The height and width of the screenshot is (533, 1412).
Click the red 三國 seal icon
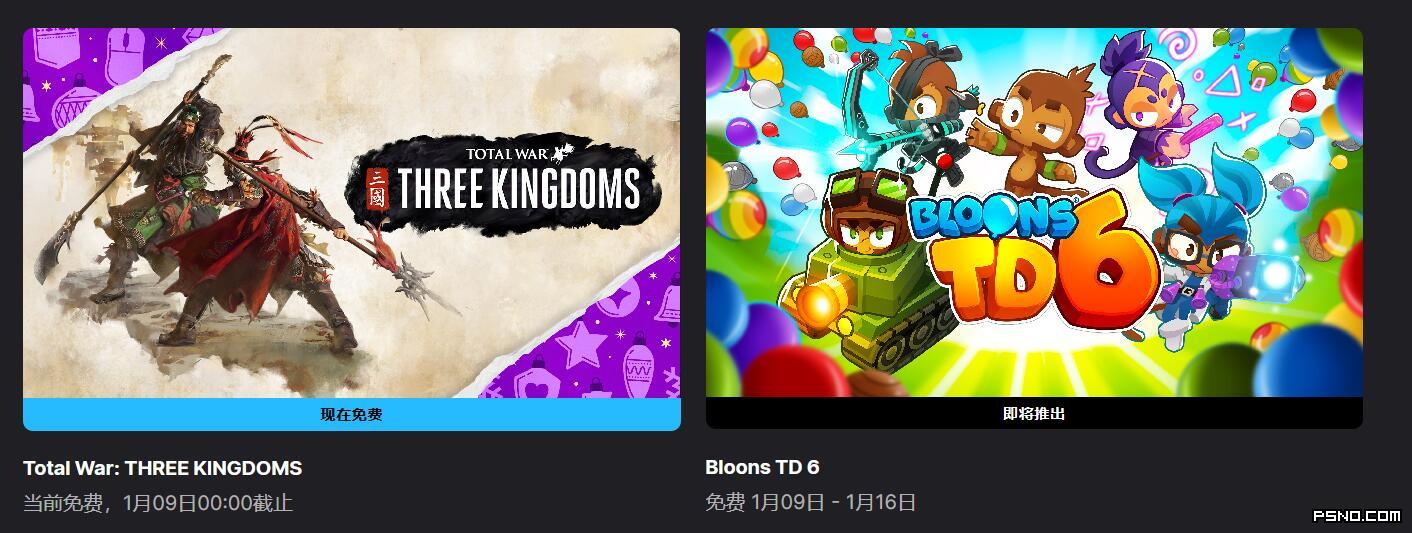pyautogui.click(x=378, y=188)
